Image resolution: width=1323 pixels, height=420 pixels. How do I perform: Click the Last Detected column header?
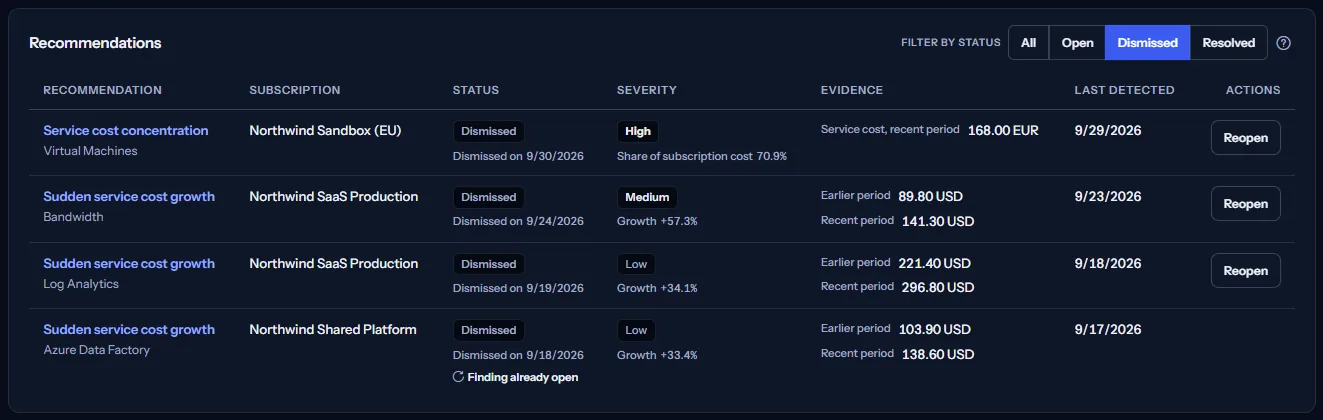[1124, 90]
